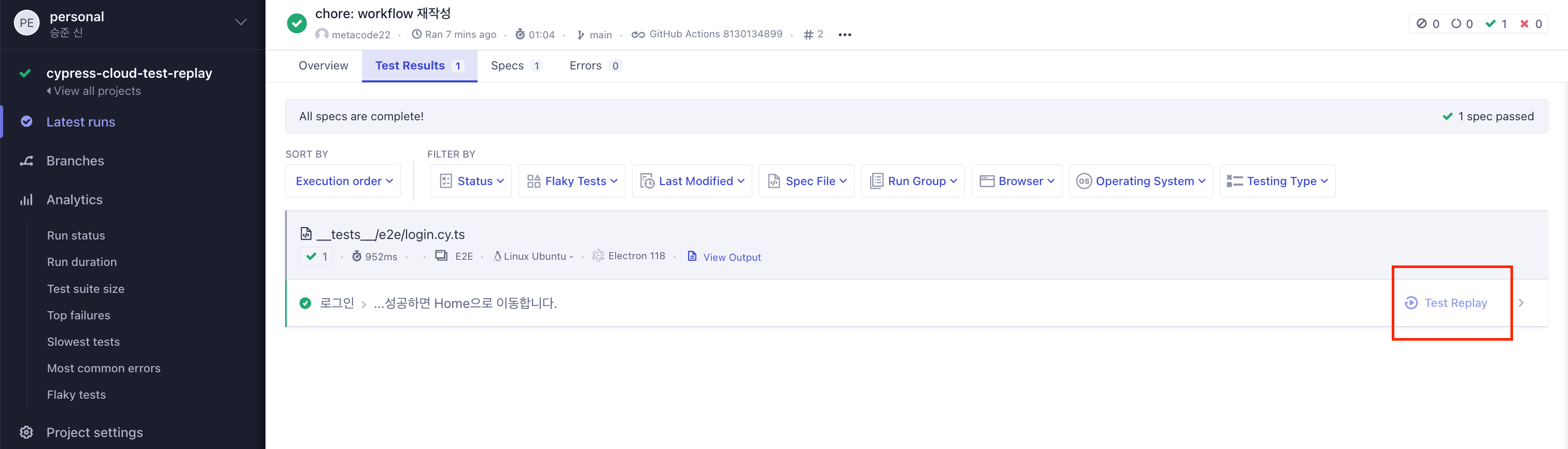
Task: Open the Execution order sort dropdown
Action: [x=343, y=181]
